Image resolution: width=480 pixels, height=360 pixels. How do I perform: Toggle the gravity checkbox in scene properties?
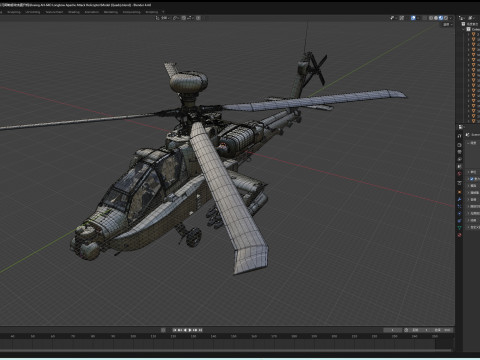pos(471,179)
